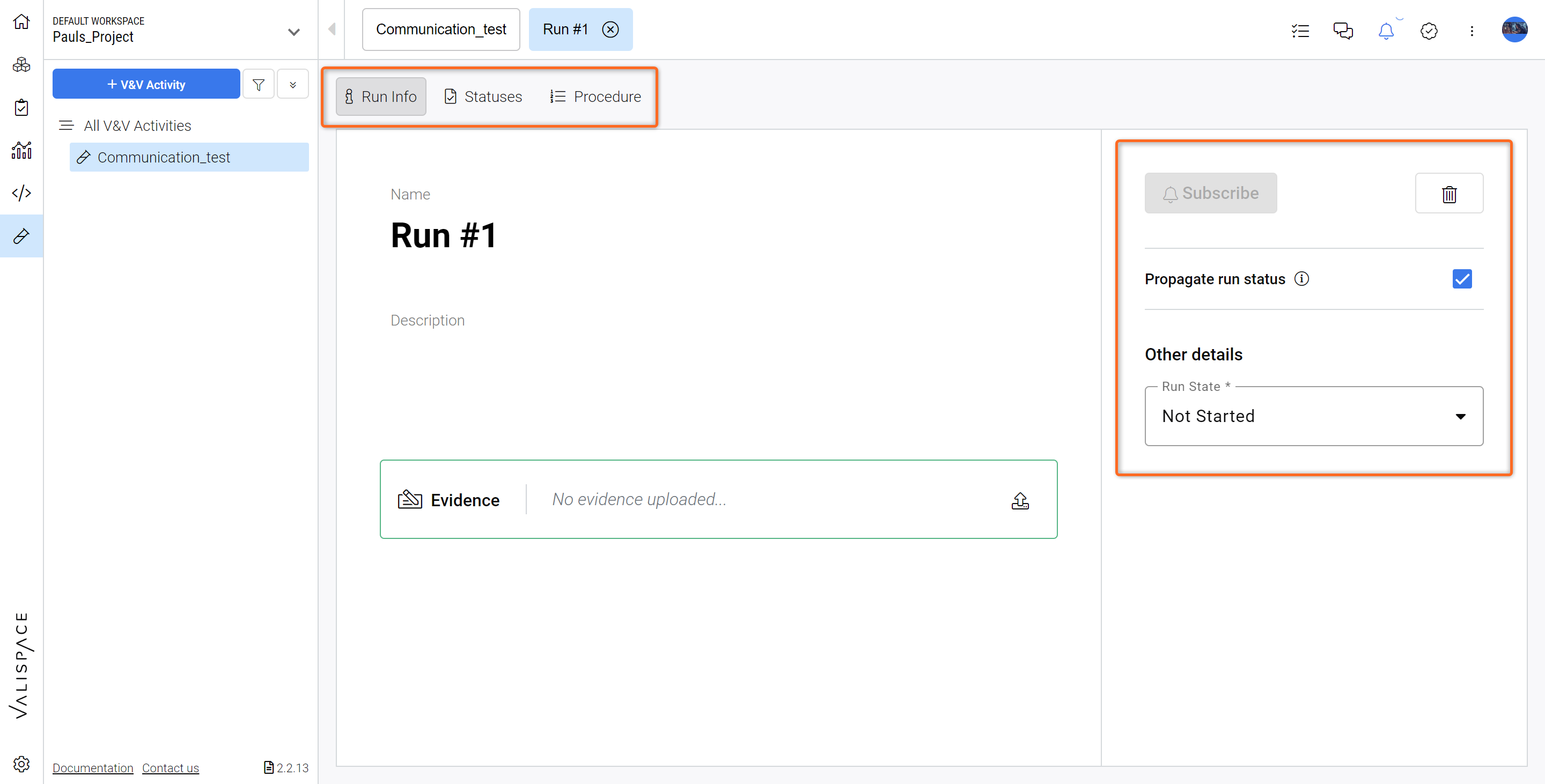Switch to the Procedure tab
Screen dimensions: 1545x784
[595, 97]
